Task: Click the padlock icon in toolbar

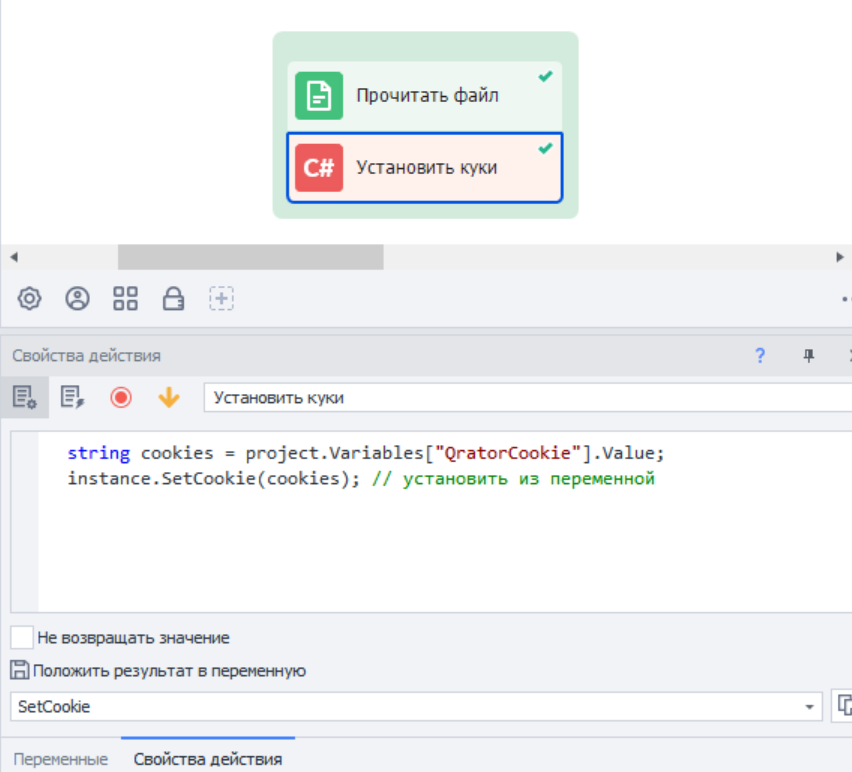Action: pos(173,298)
